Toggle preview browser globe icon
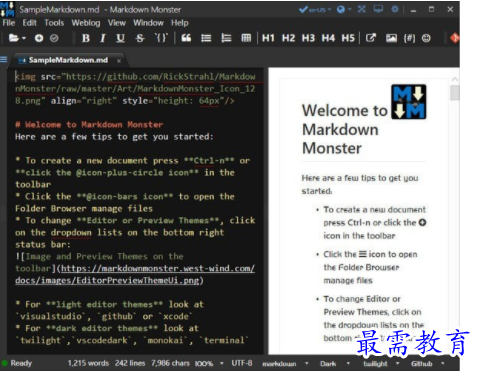 pyautogui.click(x=341, y=9)
